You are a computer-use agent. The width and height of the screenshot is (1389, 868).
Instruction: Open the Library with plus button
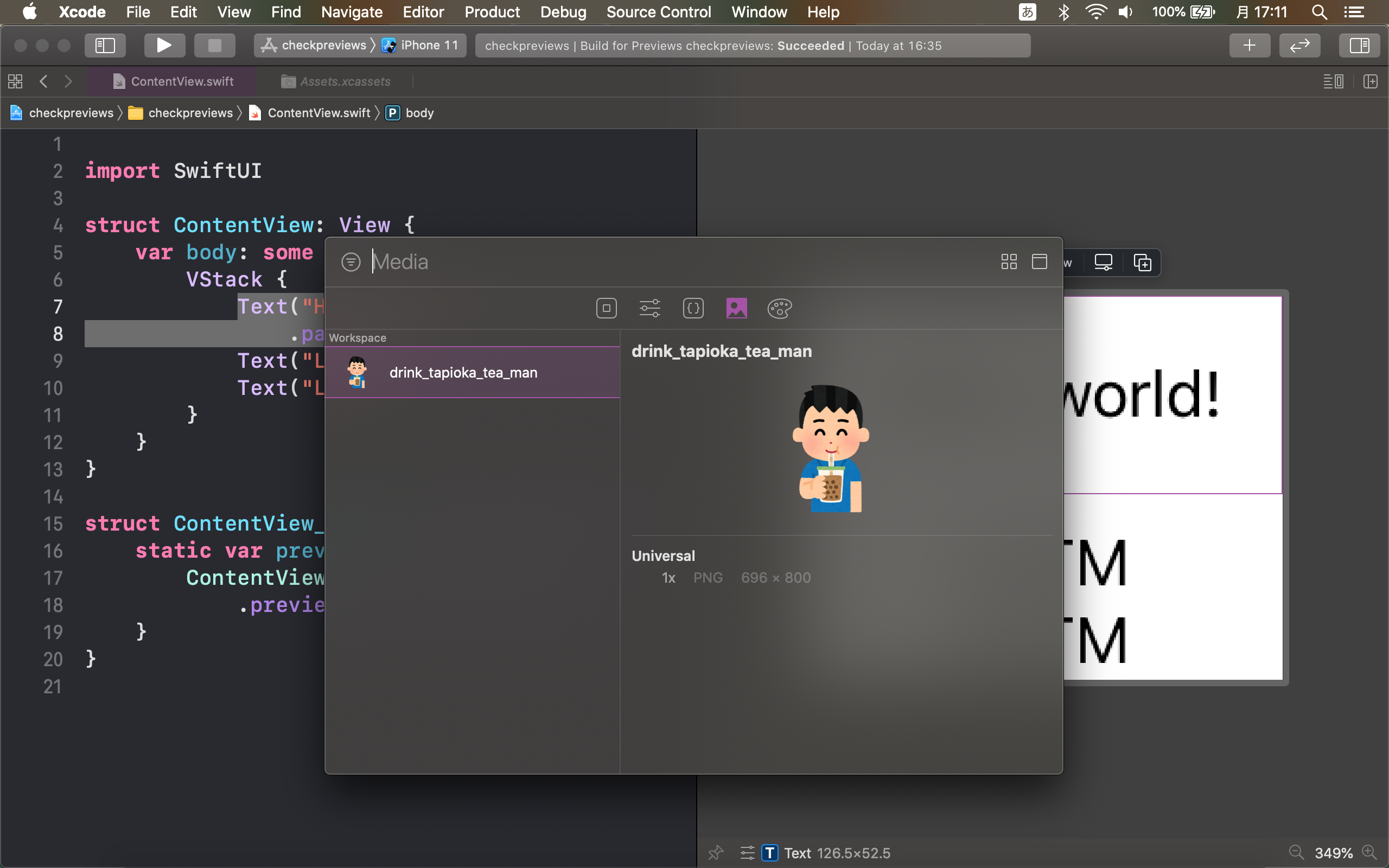(x=1249, y=46)
